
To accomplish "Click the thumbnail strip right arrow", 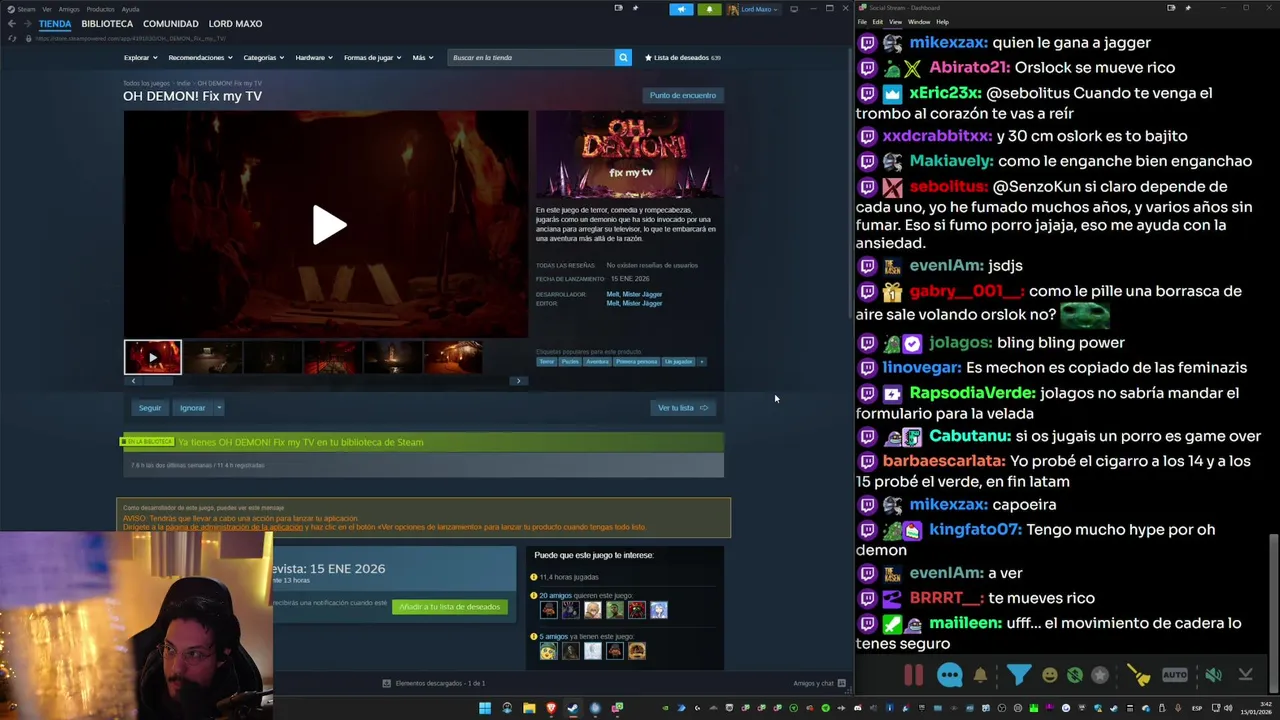I will pyautogui.click(x=518, y=381).
